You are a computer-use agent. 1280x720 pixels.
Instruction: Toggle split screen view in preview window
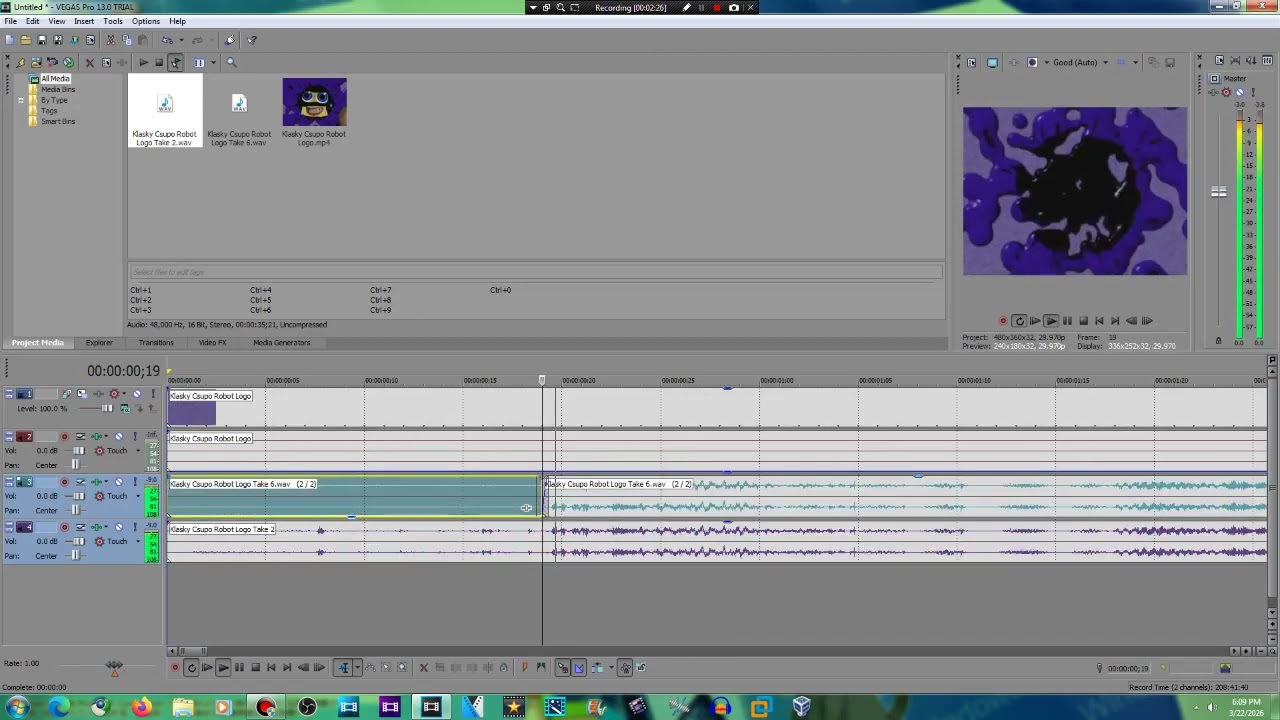[1033, 62]
